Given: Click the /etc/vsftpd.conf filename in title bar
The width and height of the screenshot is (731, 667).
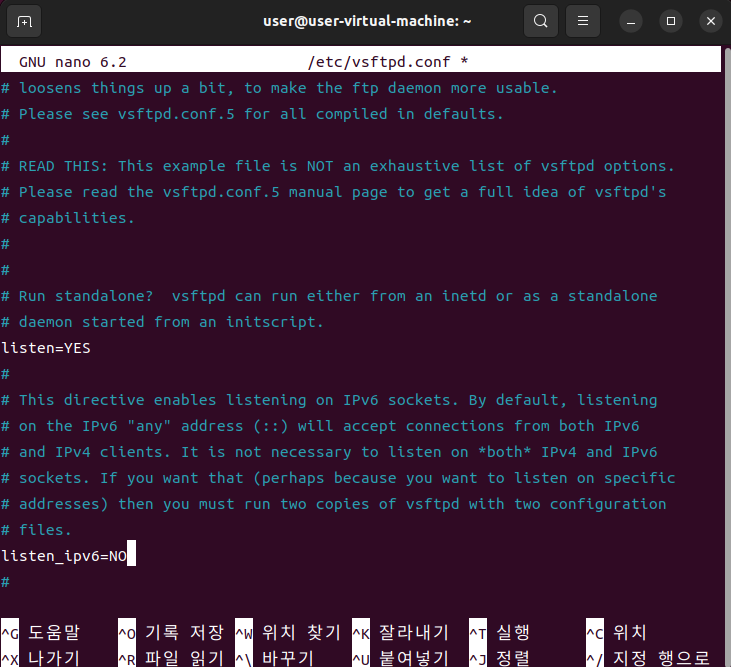Looking at the screenshot, I should (379, 62).
